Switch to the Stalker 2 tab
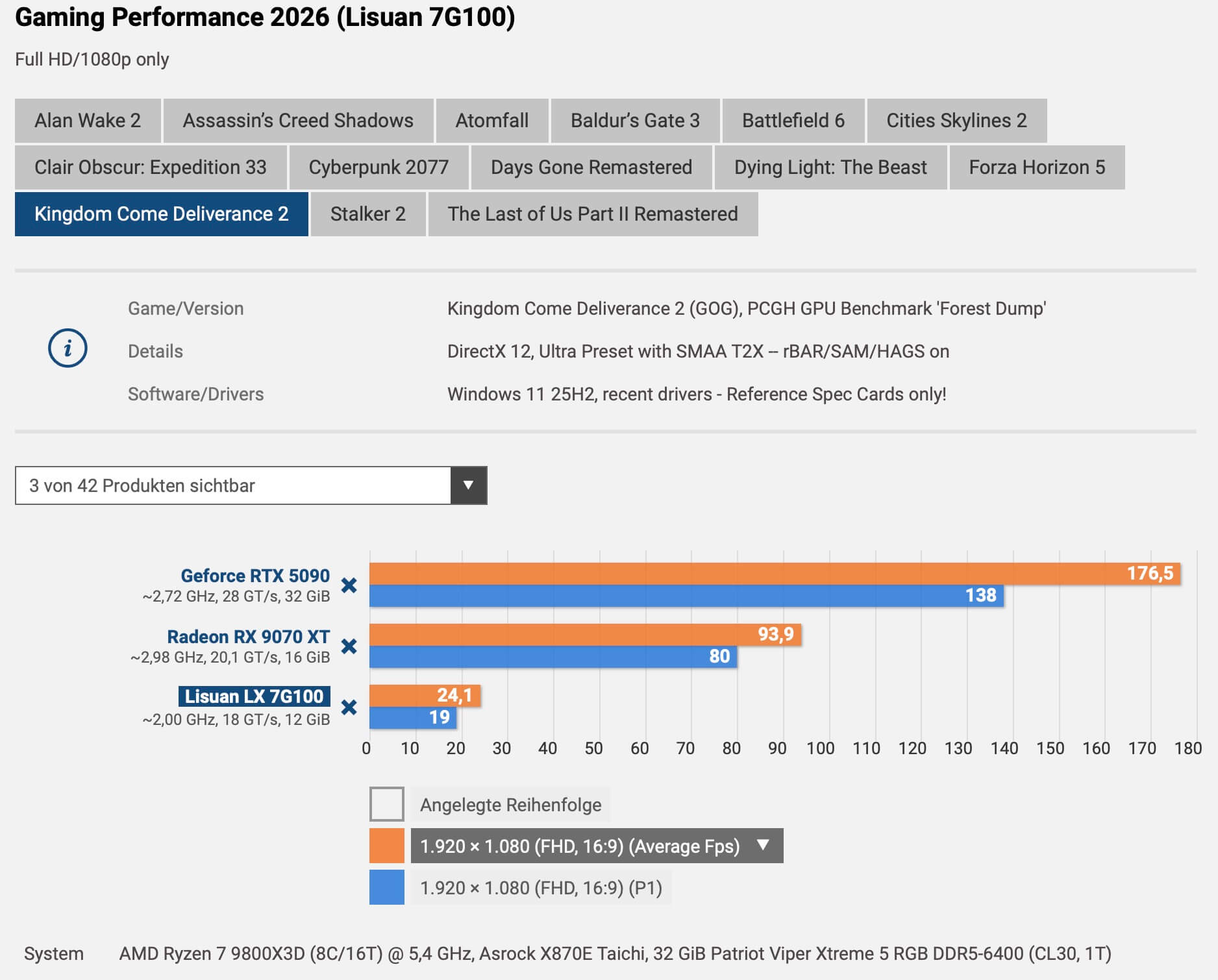 tap(368, 214)
